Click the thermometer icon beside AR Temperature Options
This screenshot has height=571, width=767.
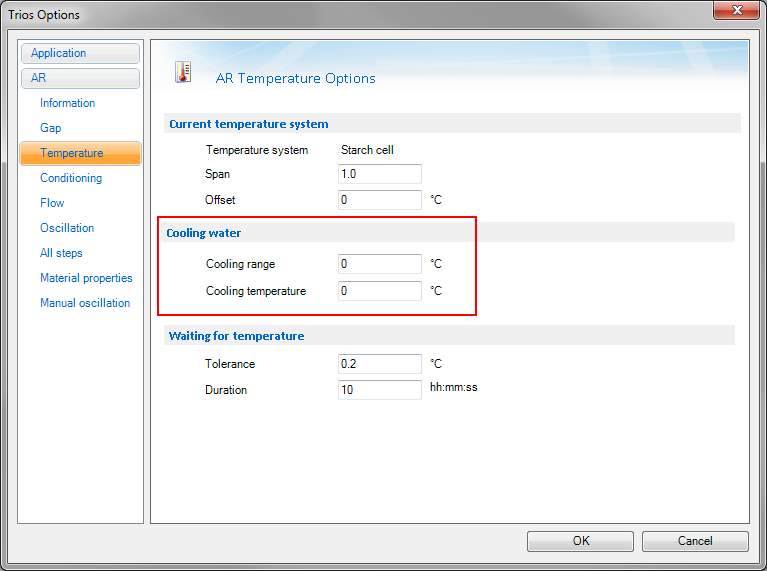pos(183,72)
